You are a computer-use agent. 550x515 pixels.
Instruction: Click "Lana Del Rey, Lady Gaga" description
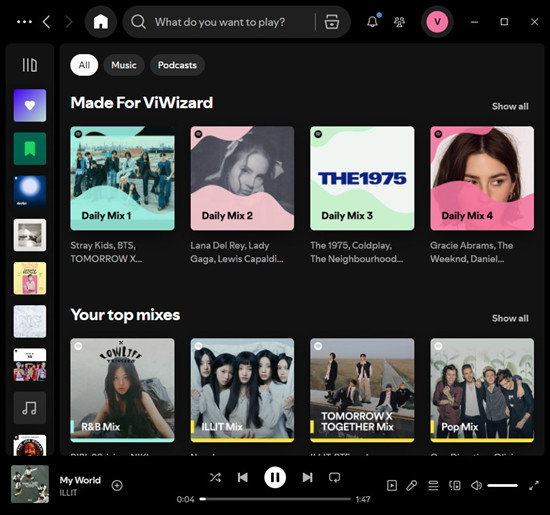click(x=236, y=252)
